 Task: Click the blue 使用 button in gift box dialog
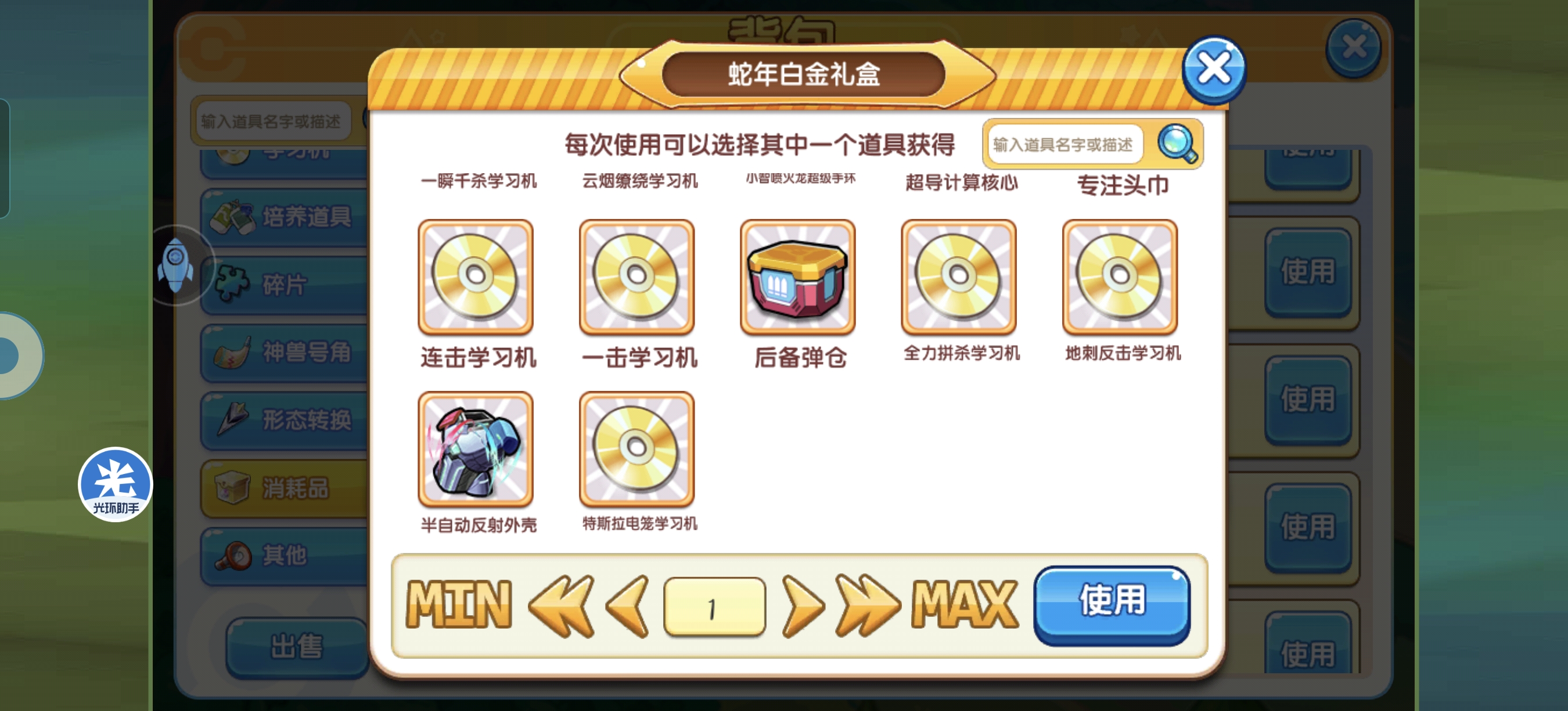pos(1112,605)
